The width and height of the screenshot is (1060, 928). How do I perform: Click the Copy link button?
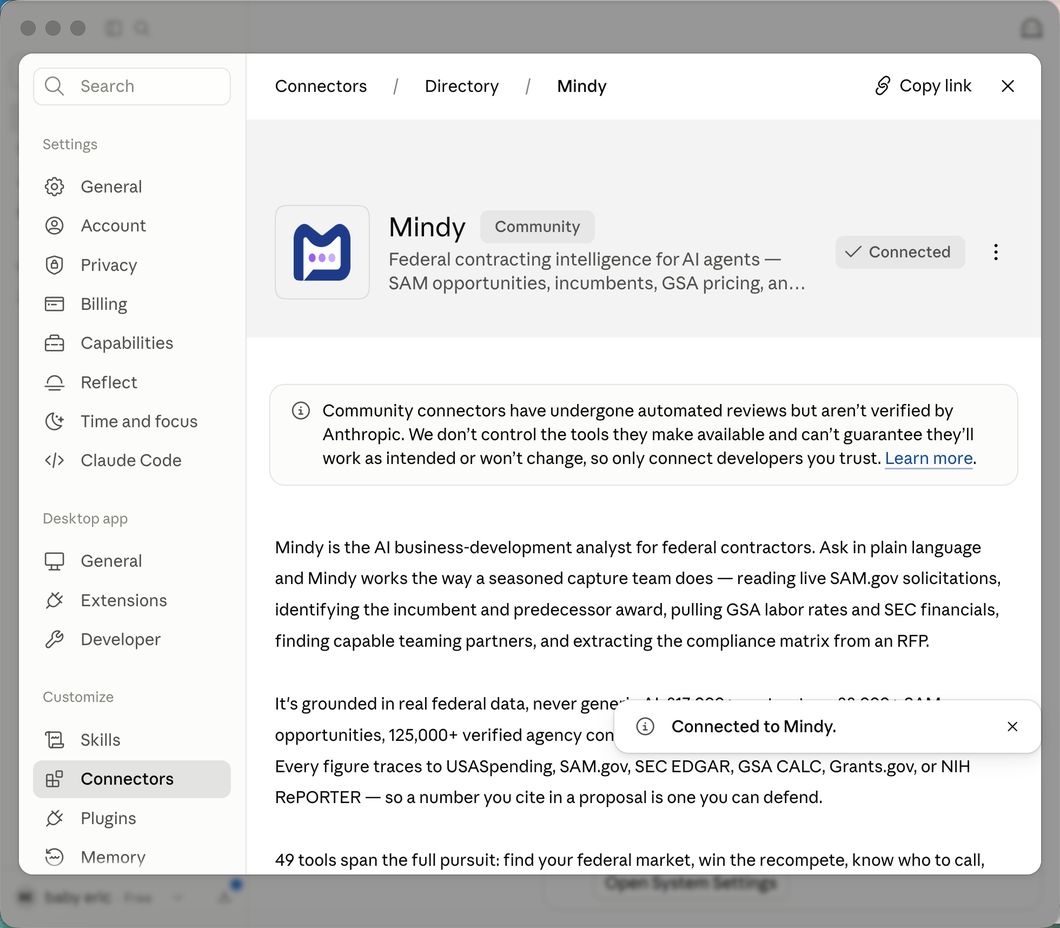923,86
